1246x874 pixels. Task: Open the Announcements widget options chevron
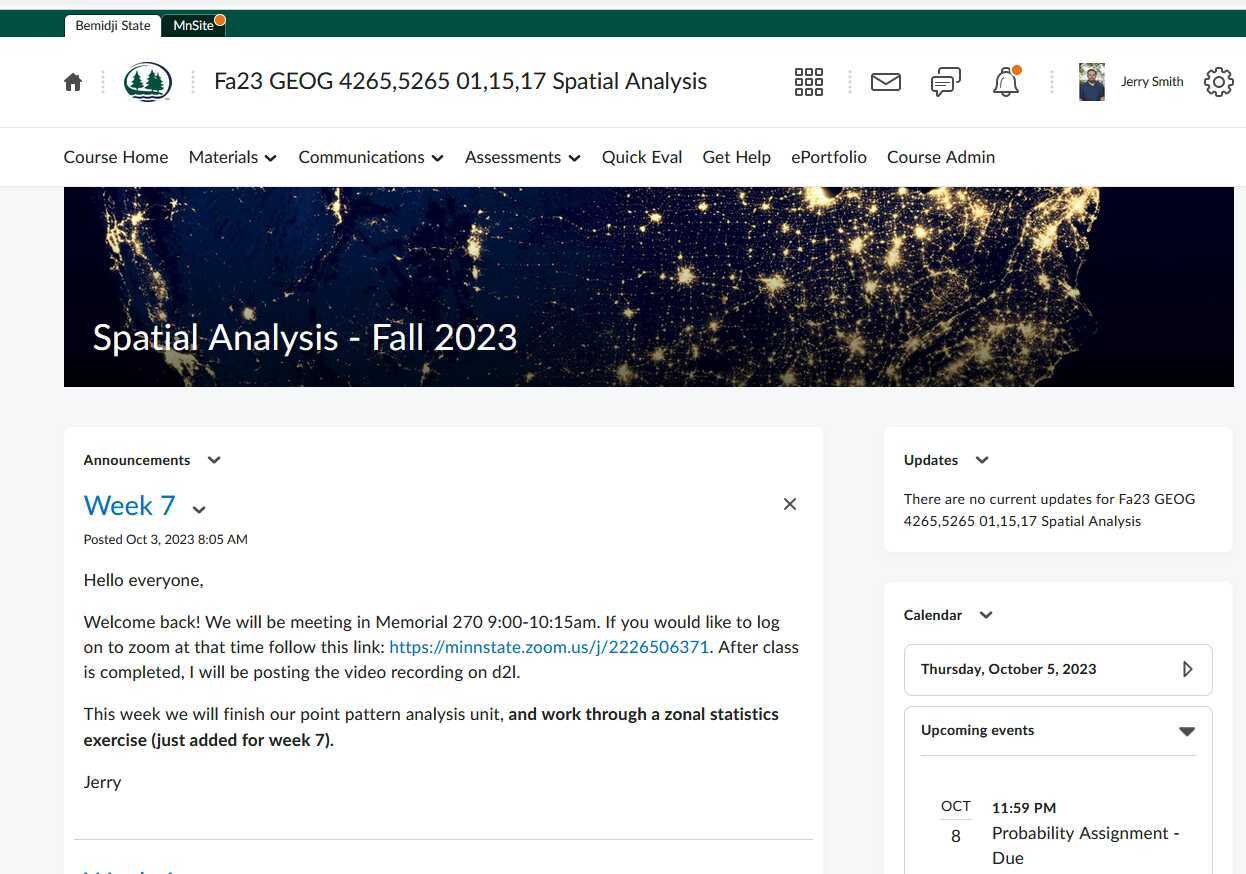point(214,460)
